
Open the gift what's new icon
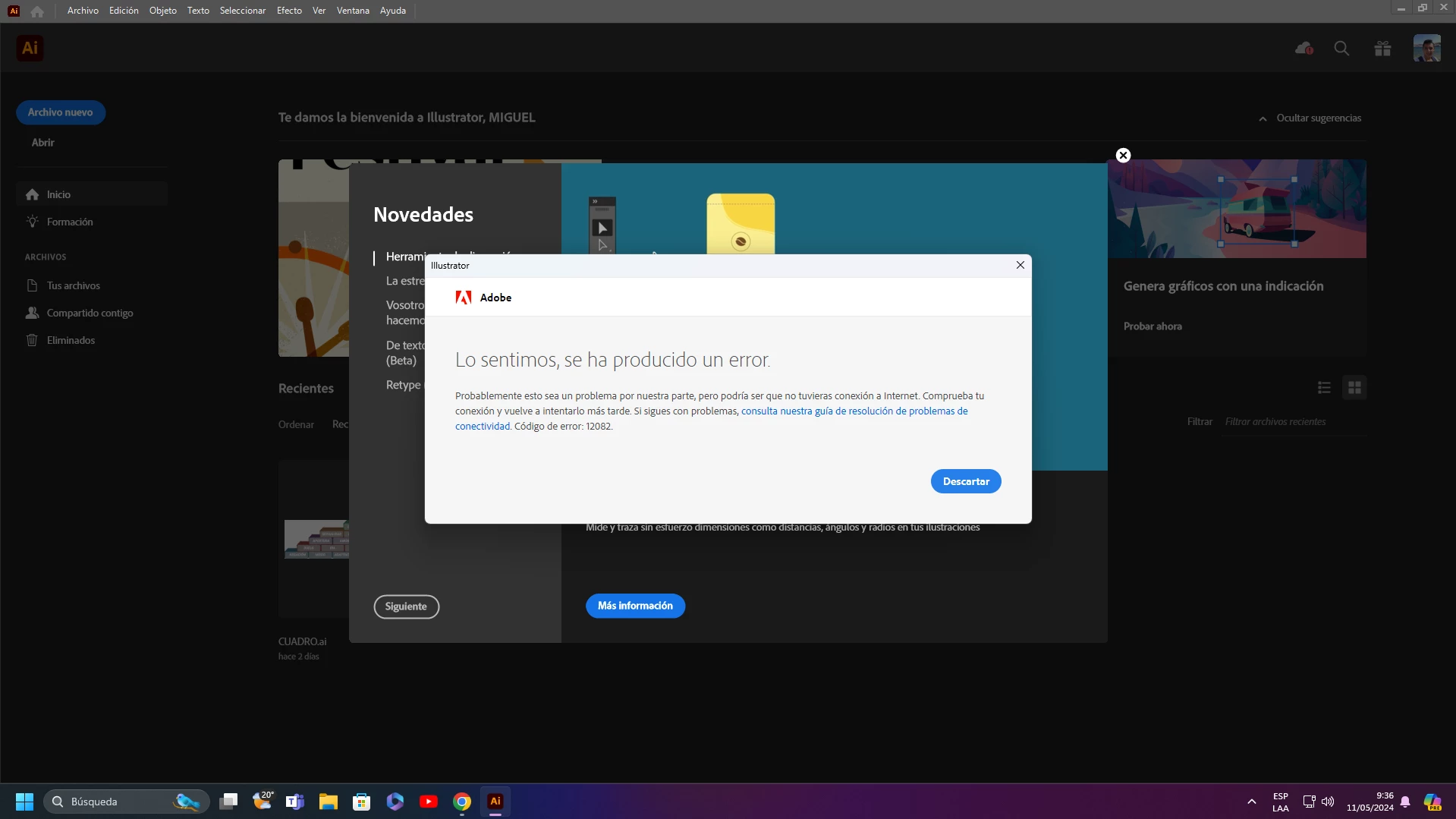(x=1382, y=49)
